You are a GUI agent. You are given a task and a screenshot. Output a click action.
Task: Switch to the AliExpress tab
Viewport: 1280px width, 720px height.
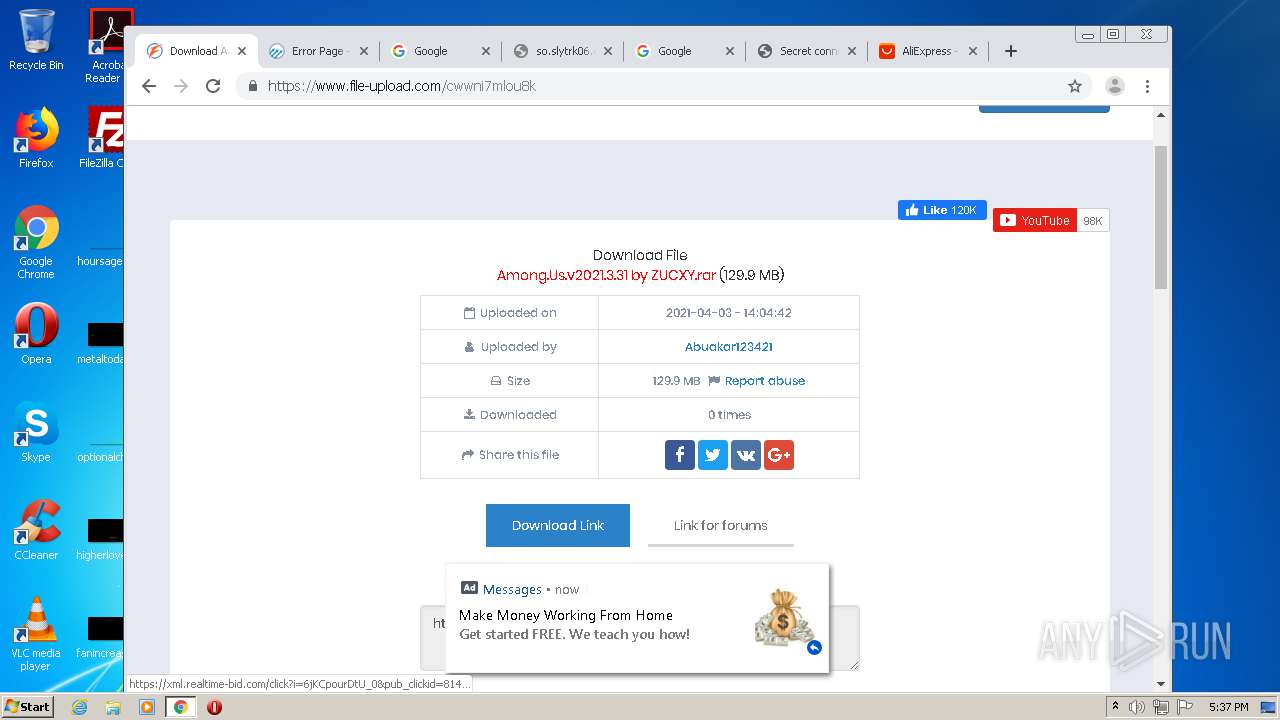click(929, 51)
